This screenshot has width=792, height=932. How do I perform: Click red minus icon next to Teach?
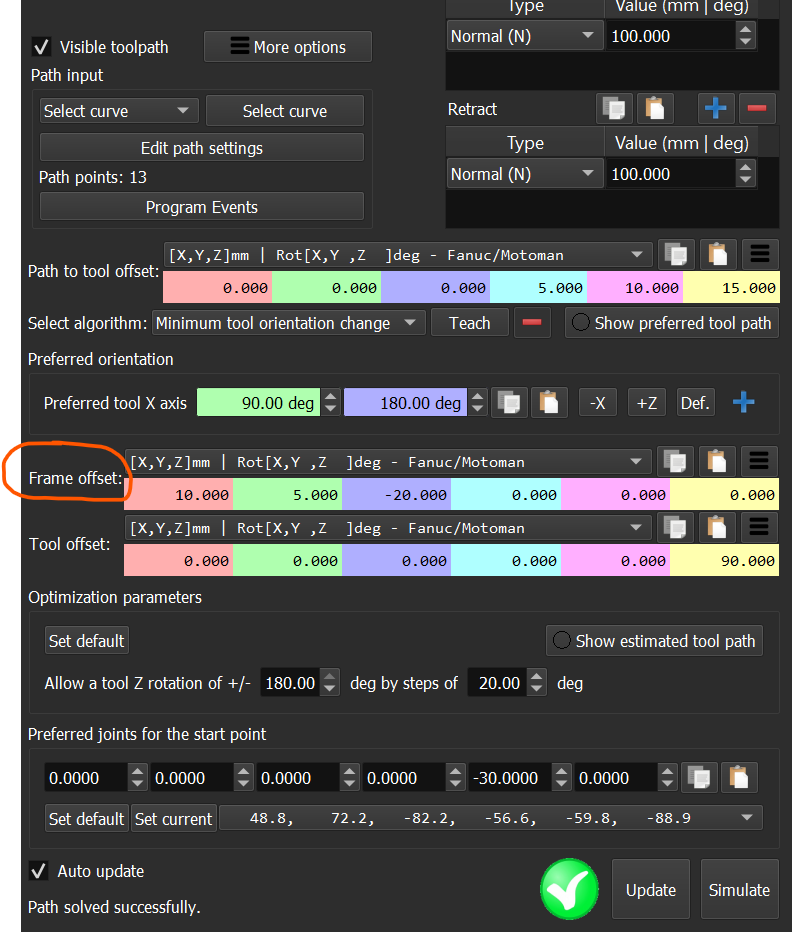click(x=532, y=323)
